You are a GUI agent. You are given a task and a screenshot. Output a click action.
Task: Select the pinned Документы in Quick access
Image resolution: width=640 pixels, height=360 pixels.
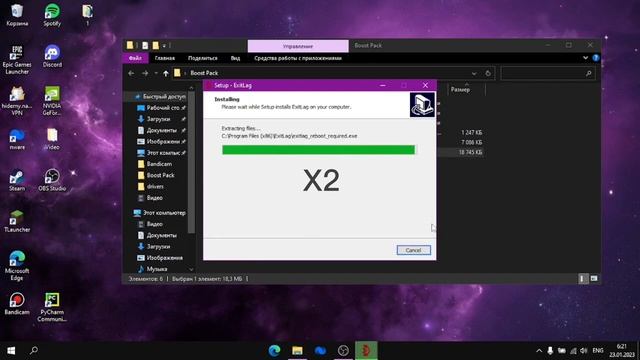(x=162, y=130)
